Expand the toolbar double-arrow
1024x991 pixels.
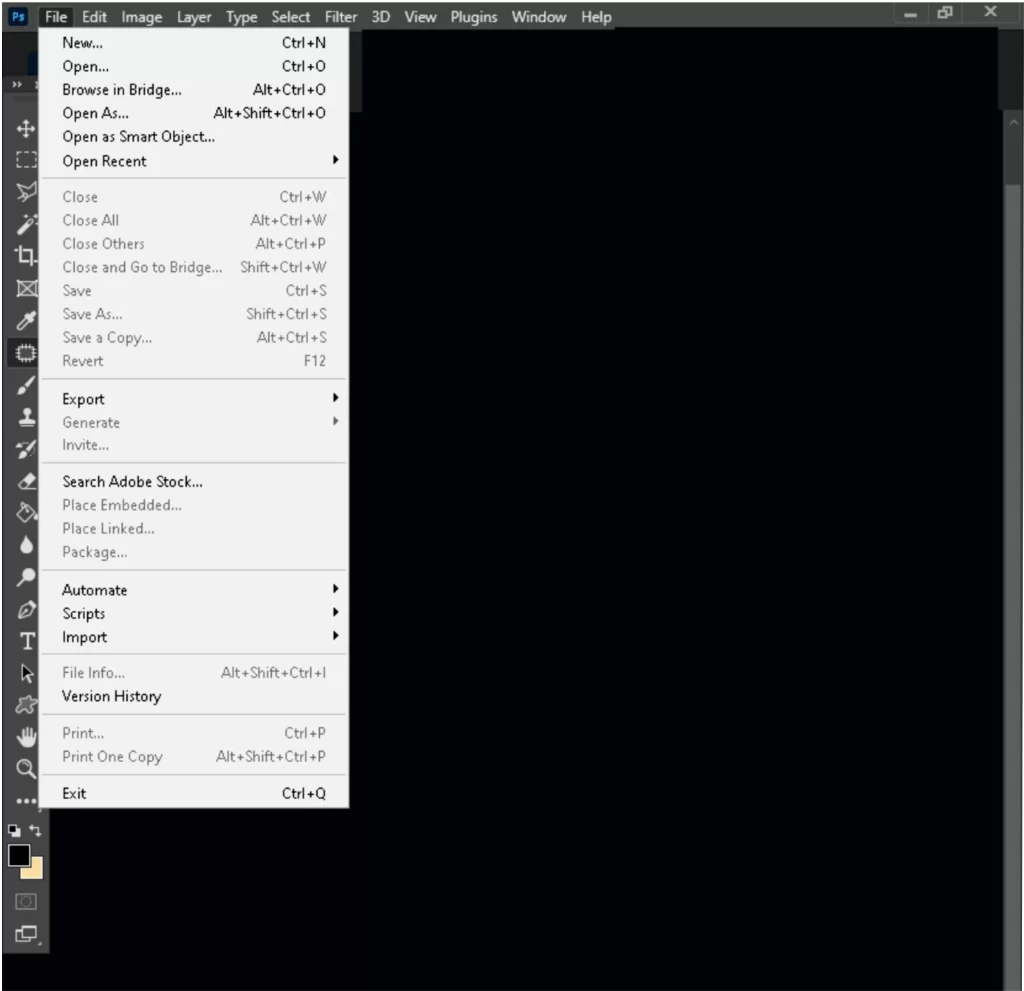[x=17, y=84]
